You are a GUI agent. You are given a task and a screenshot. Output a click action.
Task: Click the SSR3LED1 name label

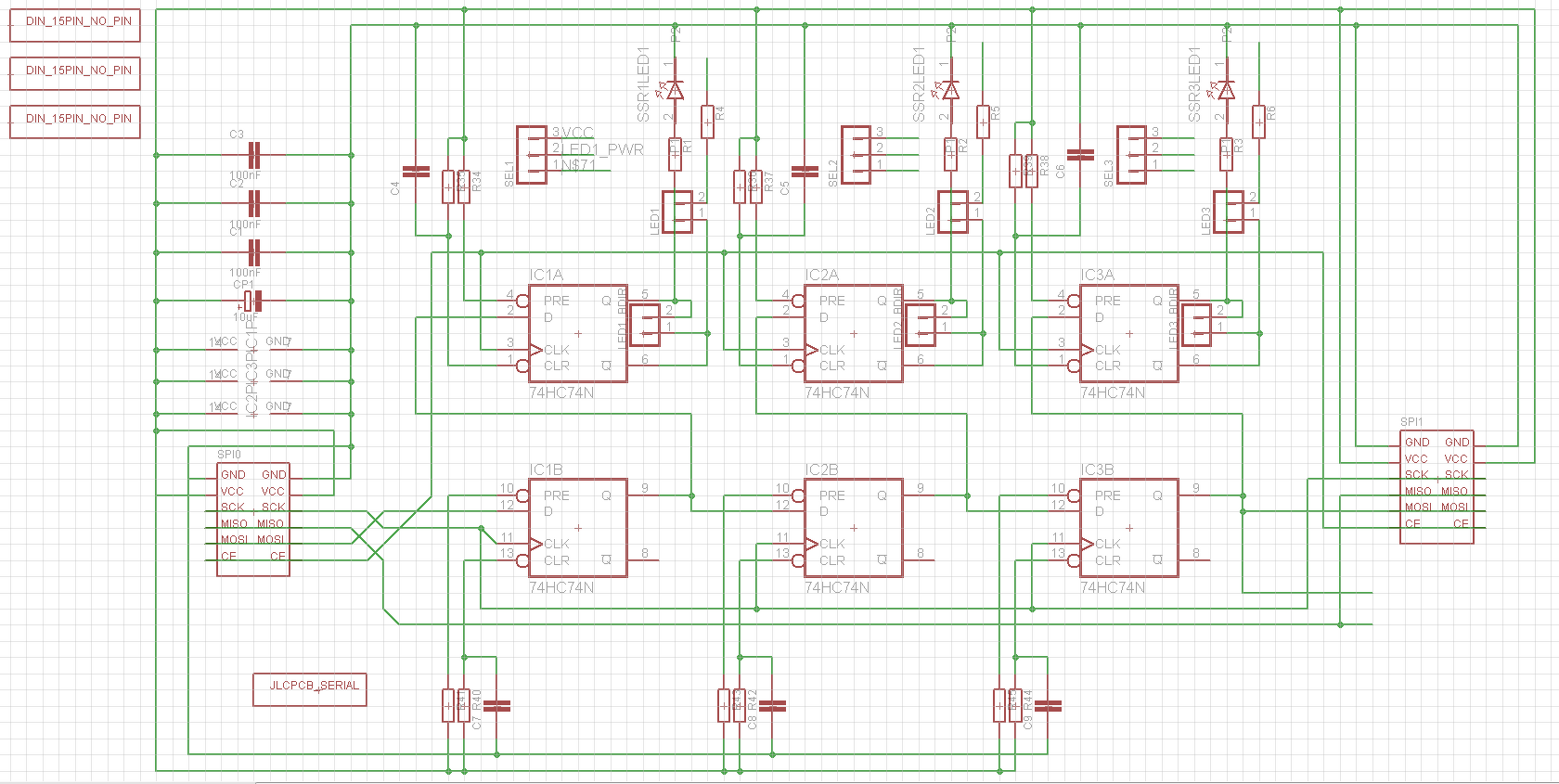1194,84
